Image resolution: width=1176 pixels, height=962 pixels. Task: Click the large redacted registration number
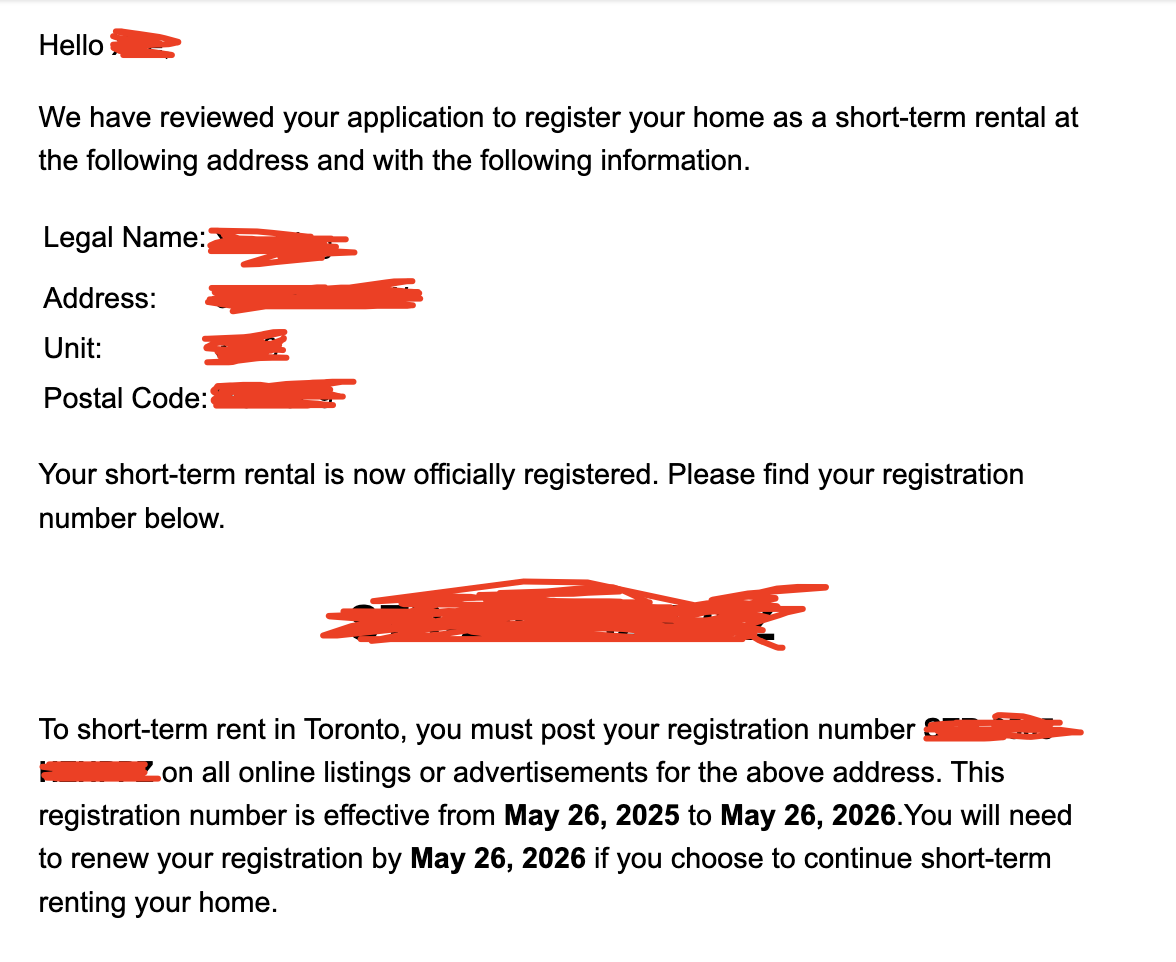(x=574, y=613)
